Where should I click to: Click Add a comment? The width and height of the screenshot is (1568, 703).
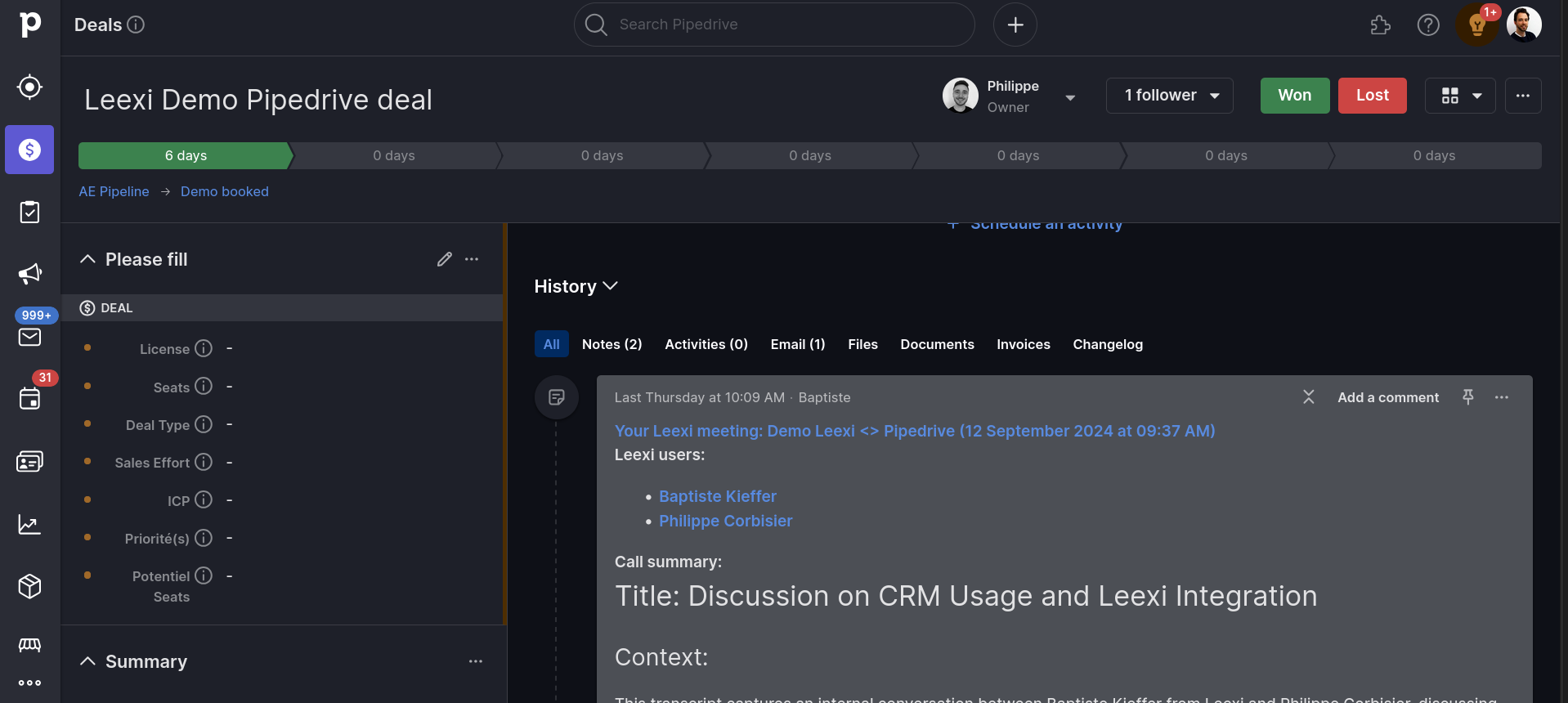(x=1388, y=397)
